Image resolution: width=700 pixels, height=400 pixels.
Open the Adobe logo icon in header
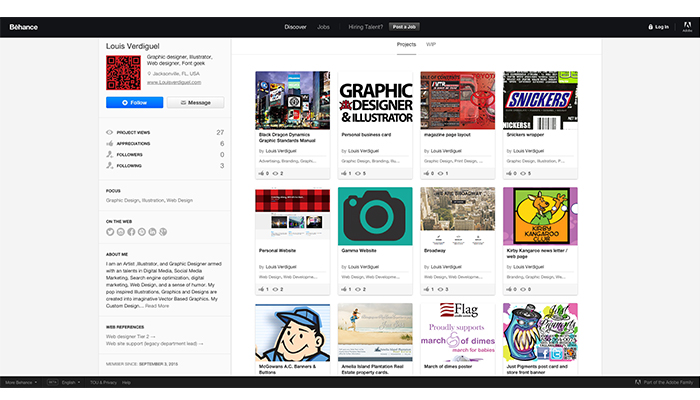(688, 27)
